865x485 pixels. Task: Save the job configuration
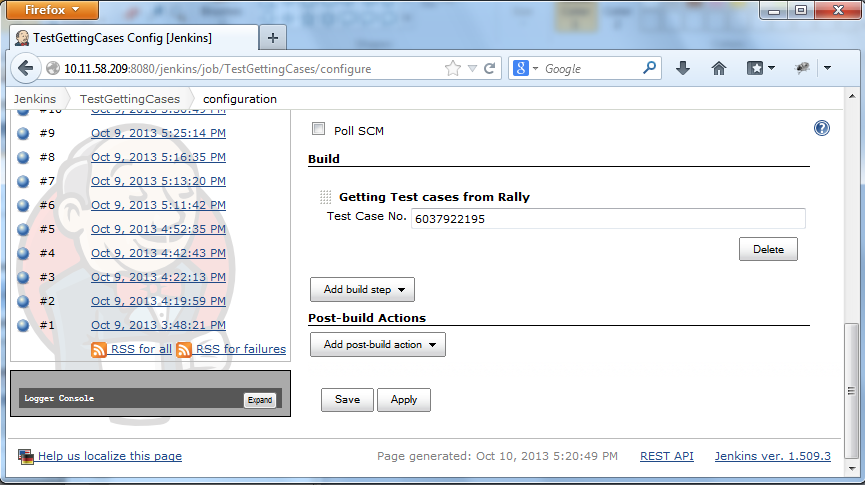(x=347, y=400)
